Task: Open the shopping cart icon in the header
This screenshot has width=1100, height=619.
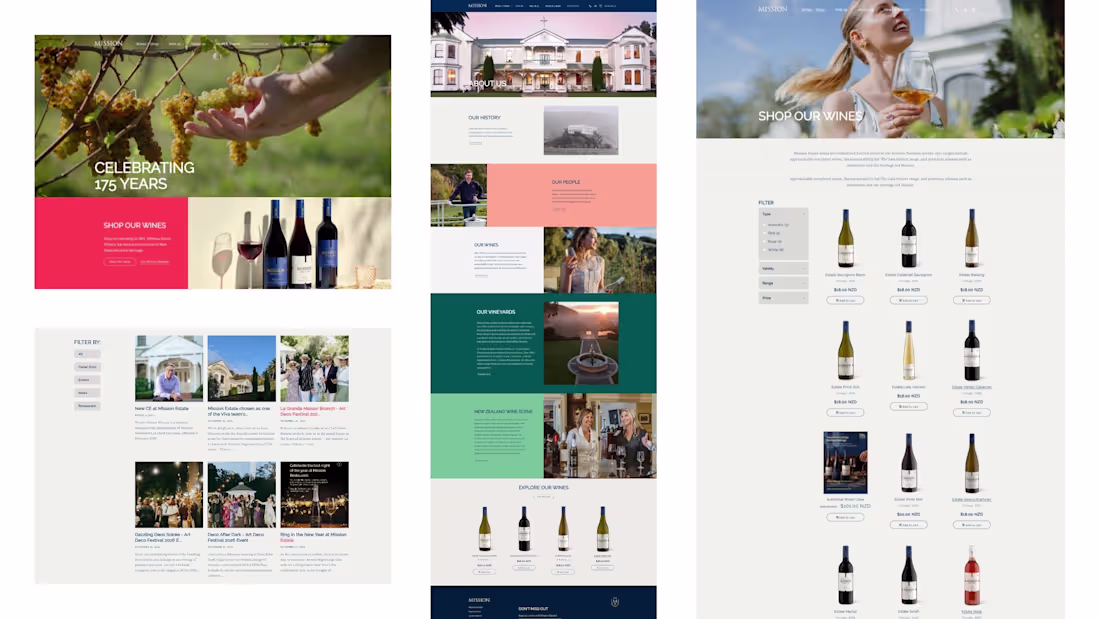Action: point(975,10)
